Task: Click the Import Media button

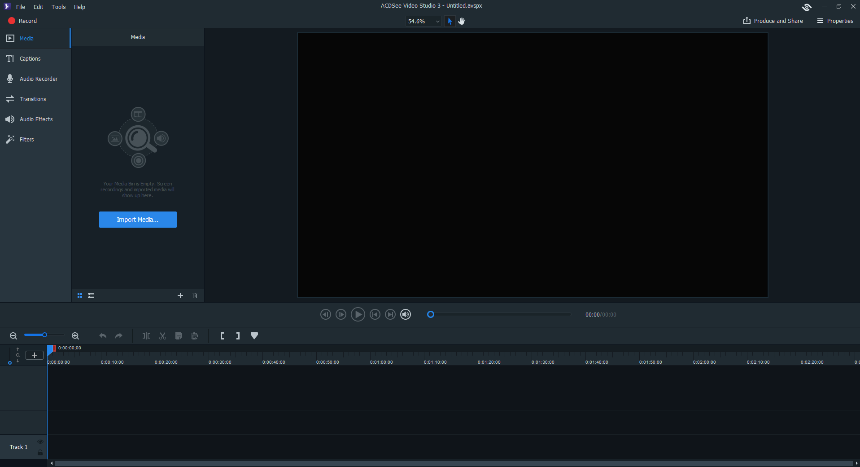Action: [x=138, y=220]
